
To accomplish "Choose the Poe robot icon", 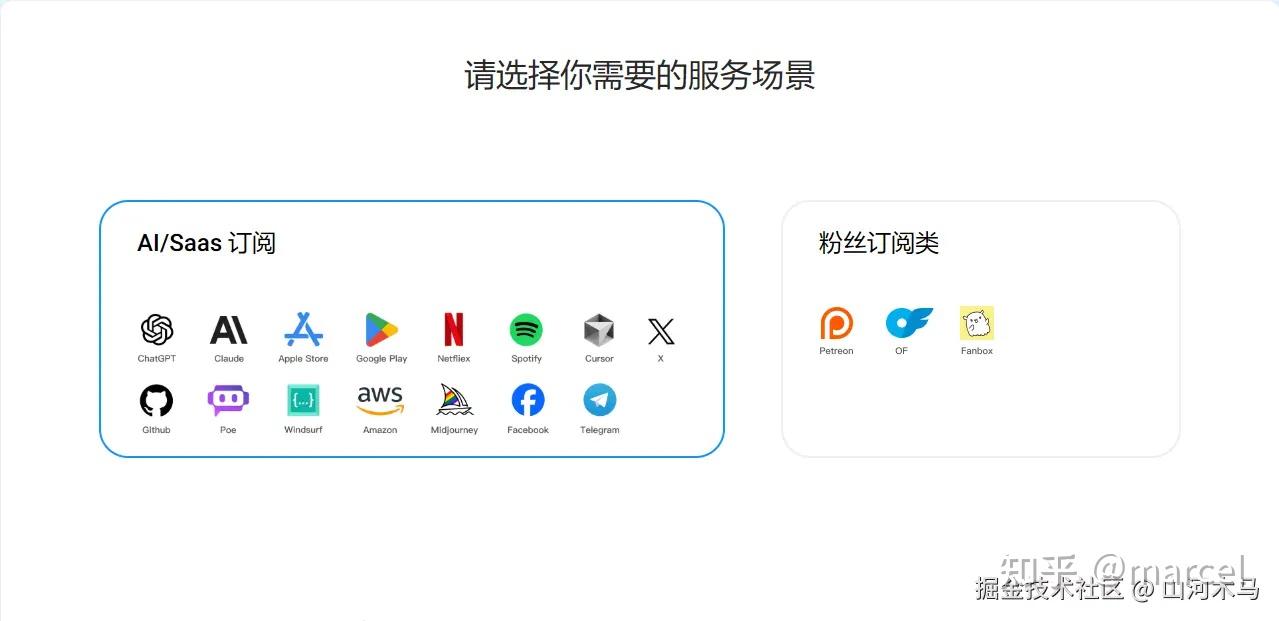I will click(x=228, y=401).
